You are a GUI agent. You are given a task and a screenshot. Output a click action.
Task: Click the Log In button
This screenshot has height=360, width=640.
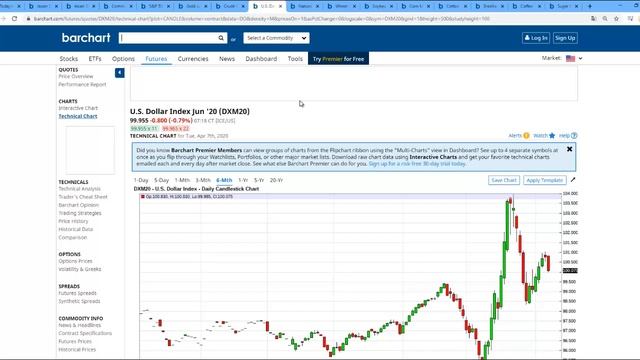pyautogui.click(x=536, y=38)
